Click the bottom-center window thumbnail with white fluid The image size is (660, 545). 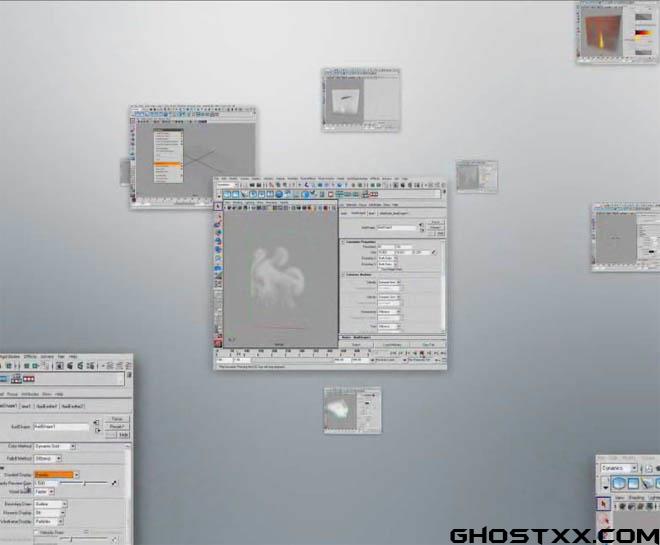tap(353, 410)
